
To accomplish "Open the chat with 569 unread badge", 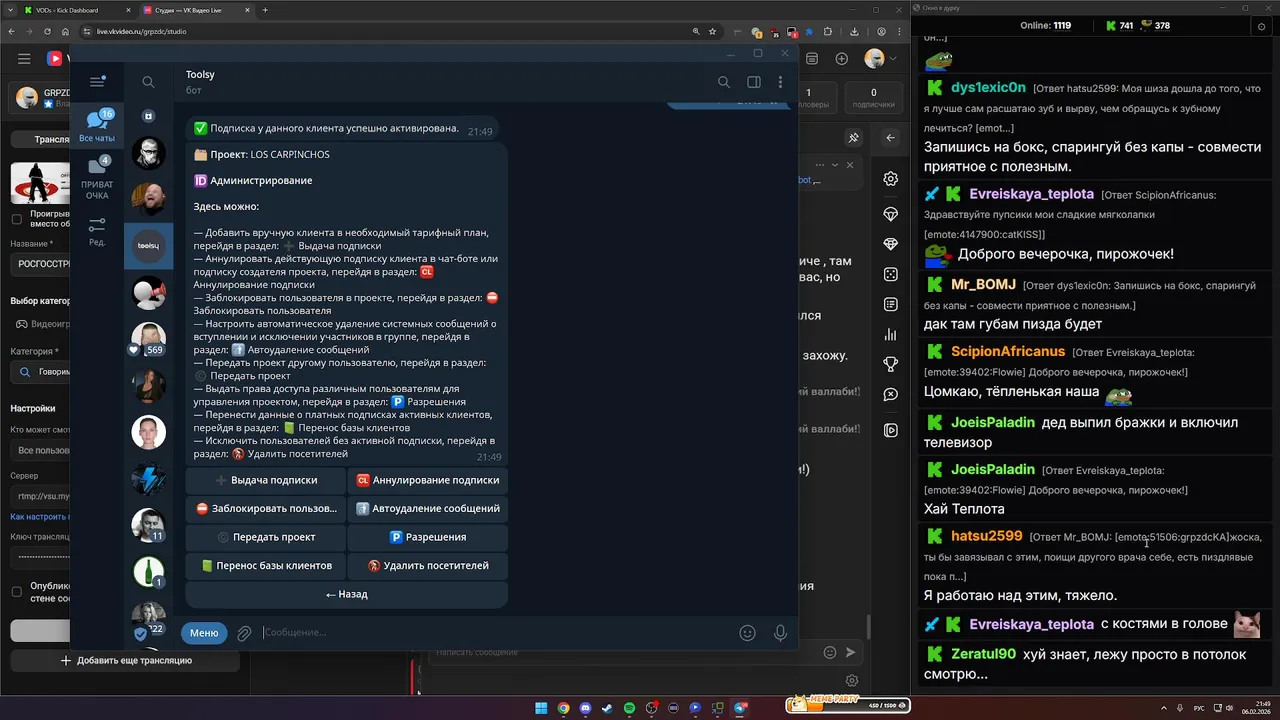I will 148,340.
